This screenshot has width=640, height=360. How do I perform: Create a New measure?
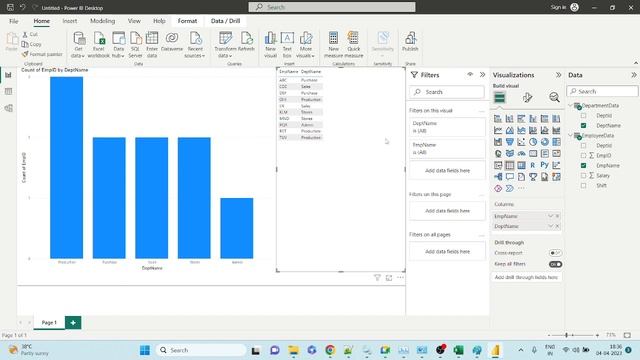point(333,44)
